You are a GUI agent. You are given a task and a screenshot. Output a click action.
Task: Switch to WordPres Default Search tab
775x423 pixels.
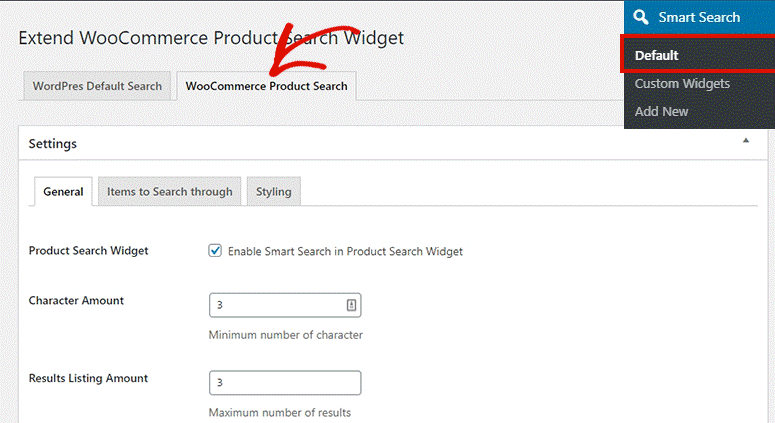click(x=97, y=86)
